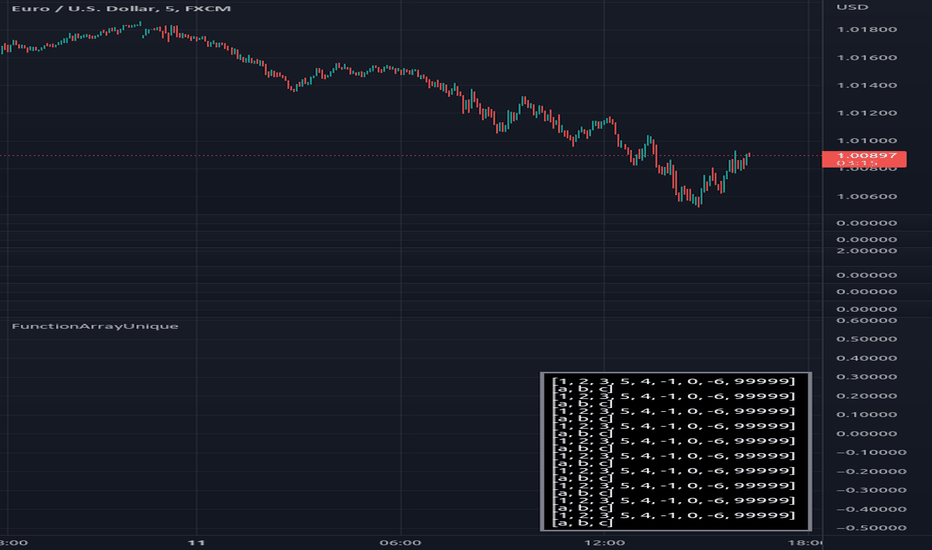
Task: Click the 0.10000 indicator scale label
Action: click(867, 415)
